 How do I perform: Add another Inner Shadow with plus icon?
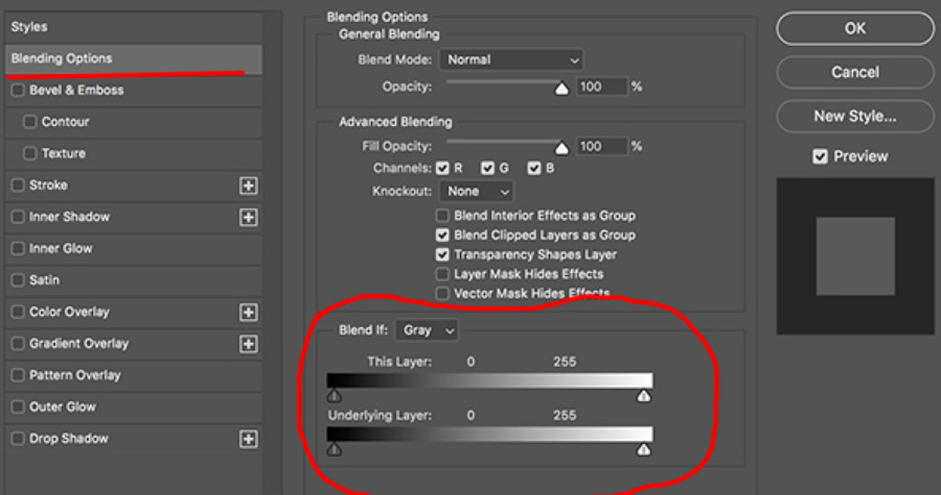point(248,217)
